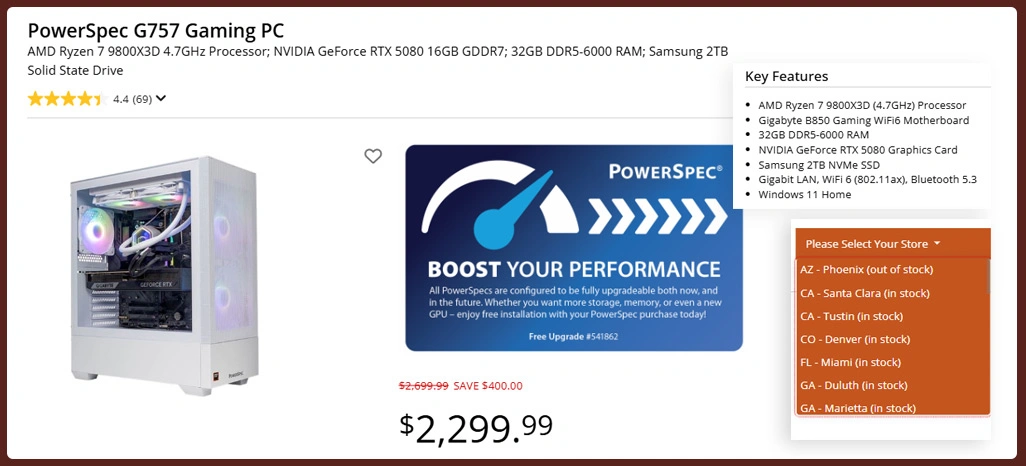This screenshot has width=1026, height=466.
Task: Click the yellow star rating icons
Action: [x=65, y=99]
